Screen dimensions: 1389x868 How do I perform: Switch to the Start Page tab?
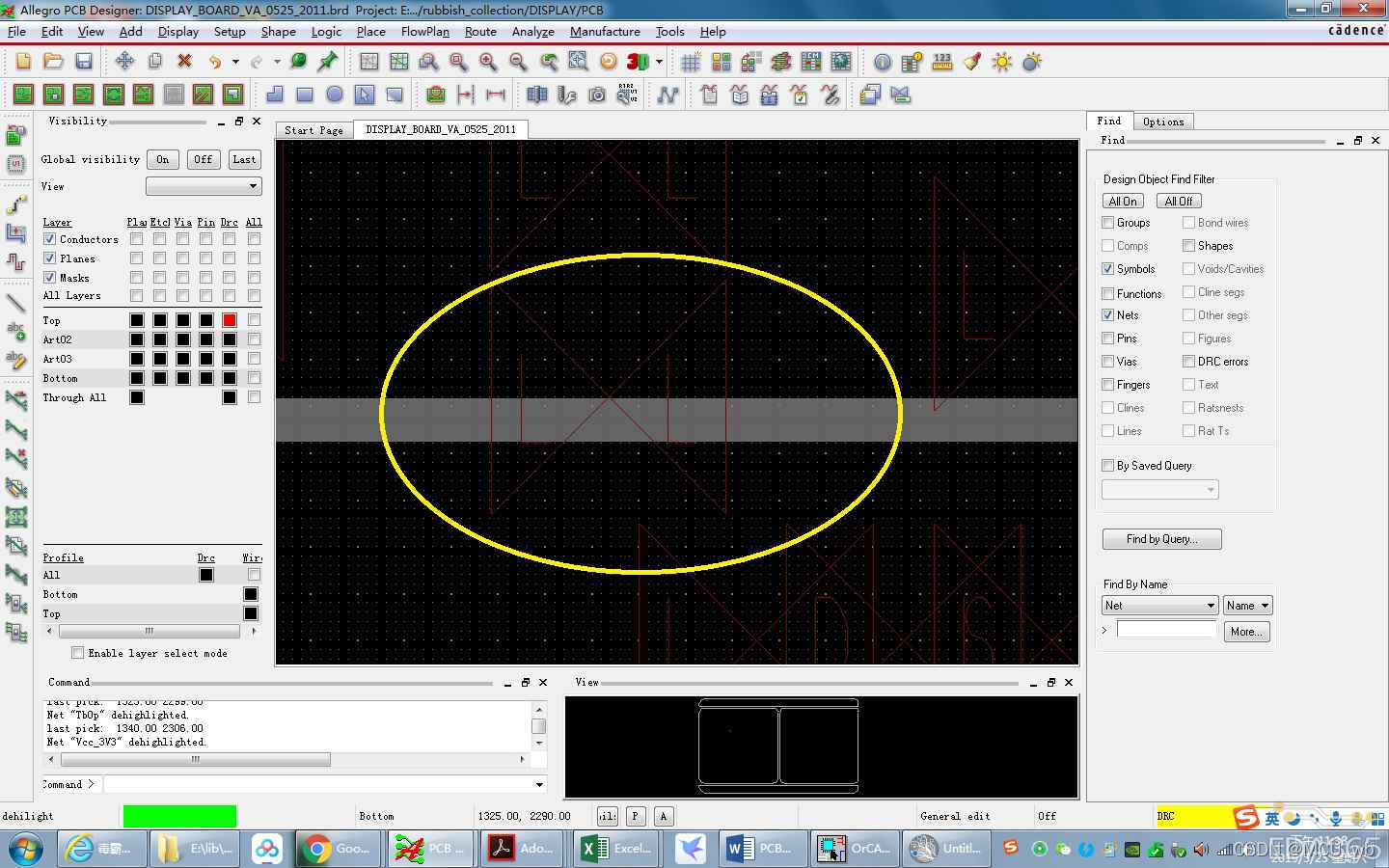coord(313,129)
